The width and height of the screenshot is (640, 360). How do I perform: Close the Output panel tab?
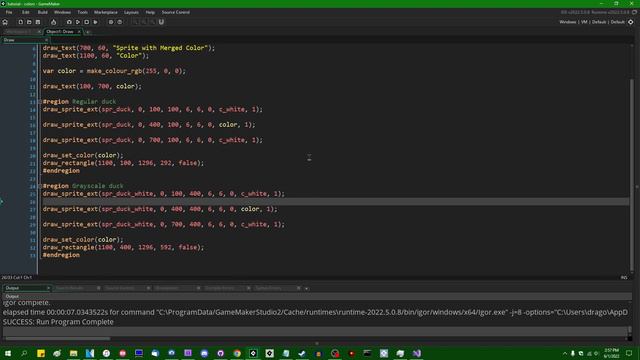(x=48, y=288)
